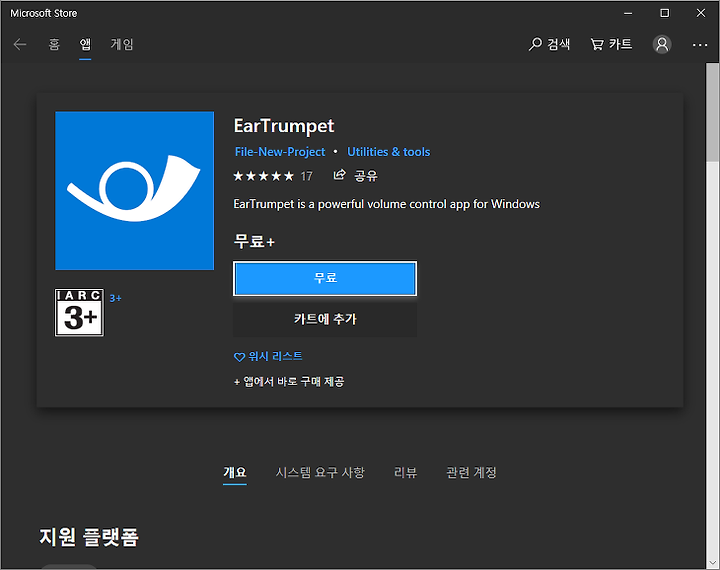Close the Microsoft Store window
This screenshot has width=720, height=570.
point(701,13)
